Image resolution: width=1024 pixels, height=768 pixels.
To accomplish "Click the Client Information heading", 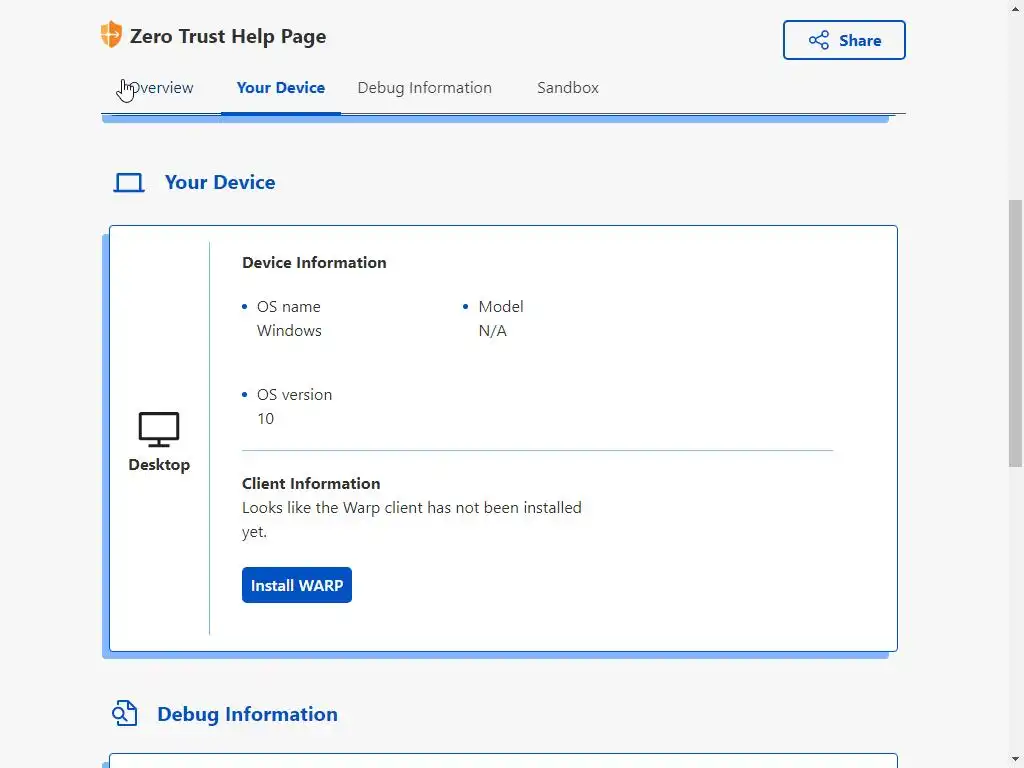I will click(311, 483).
